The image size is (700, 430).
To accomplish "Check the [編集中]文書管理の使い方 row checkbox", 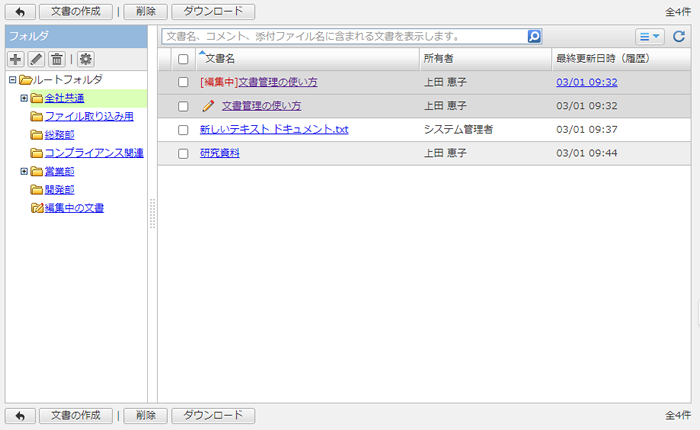I will click(183, 82).
